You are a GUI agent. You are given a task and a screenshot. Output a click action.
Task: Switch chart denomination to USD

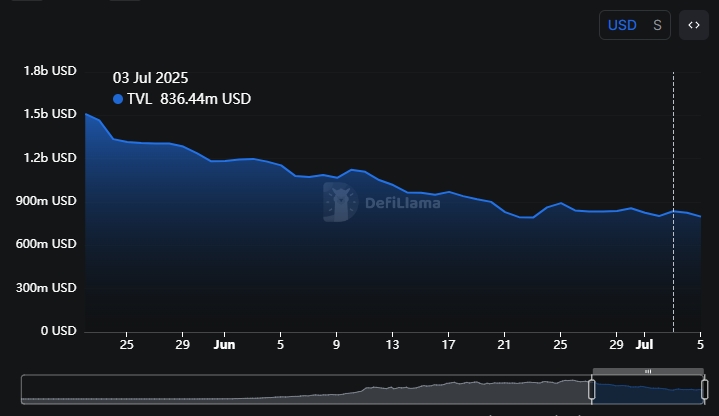[x=622, y=25]
